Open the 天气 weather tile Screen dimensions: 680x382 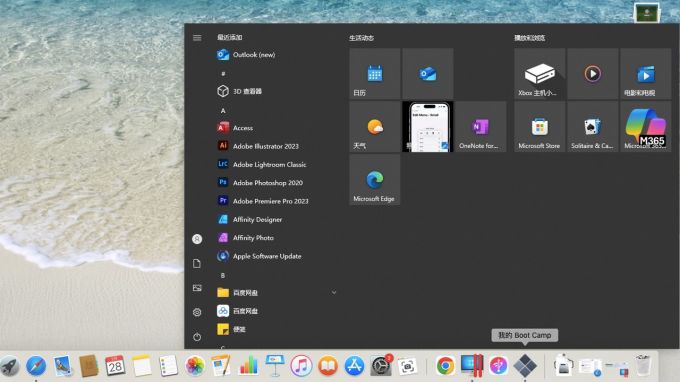pos(375,127)
